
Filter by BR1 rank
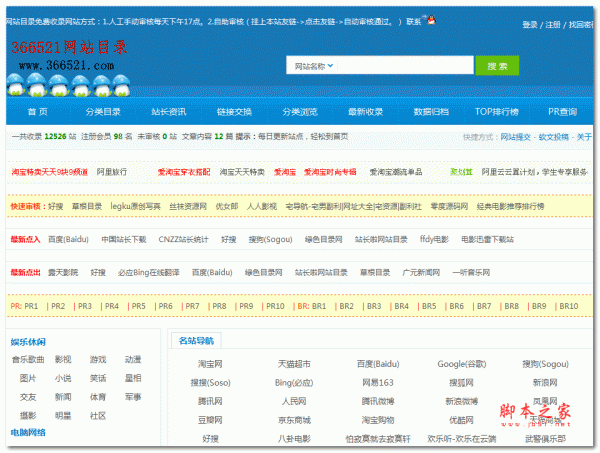point(319,306)
